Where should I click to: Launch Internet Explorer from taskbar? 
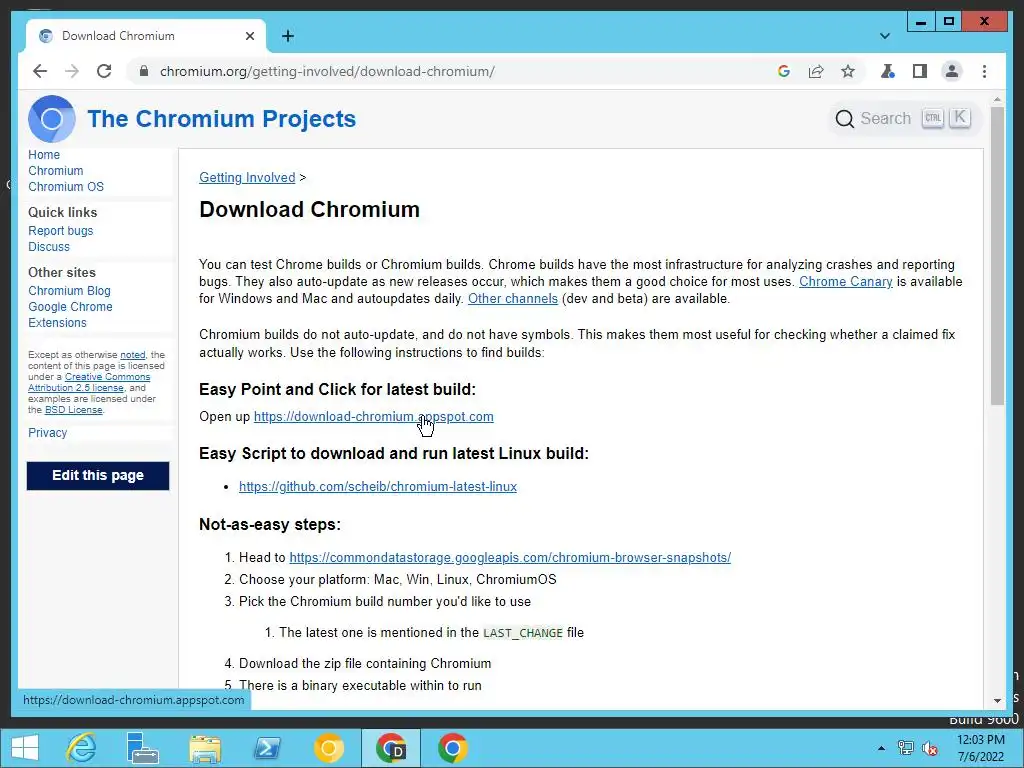[82, 748]
